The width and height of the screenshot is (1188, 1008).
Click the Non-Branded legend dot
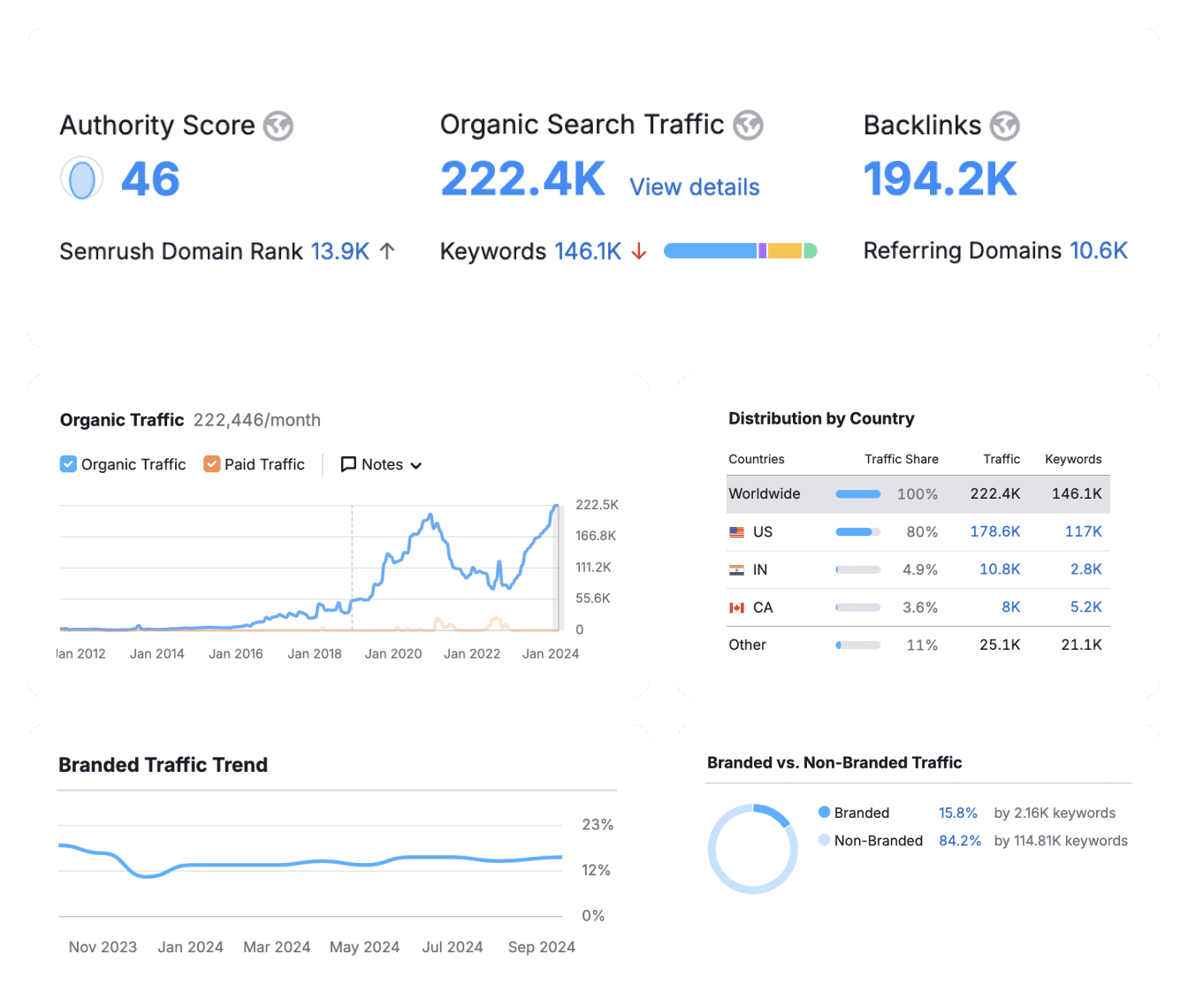coord(824,840)
